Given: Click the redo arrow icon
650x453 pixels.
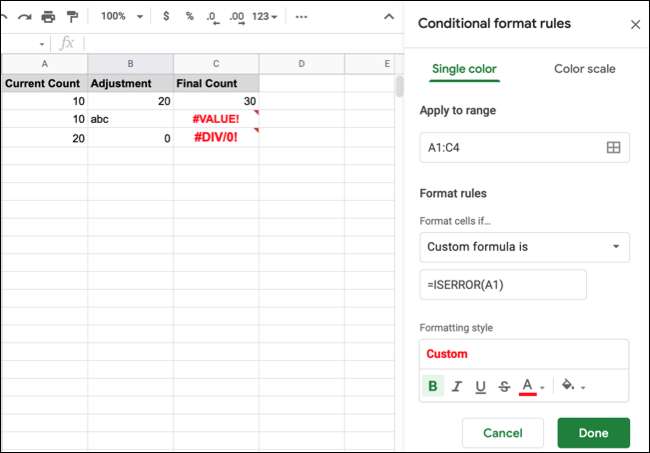Looking at the screenshot, I should point(24,17).
